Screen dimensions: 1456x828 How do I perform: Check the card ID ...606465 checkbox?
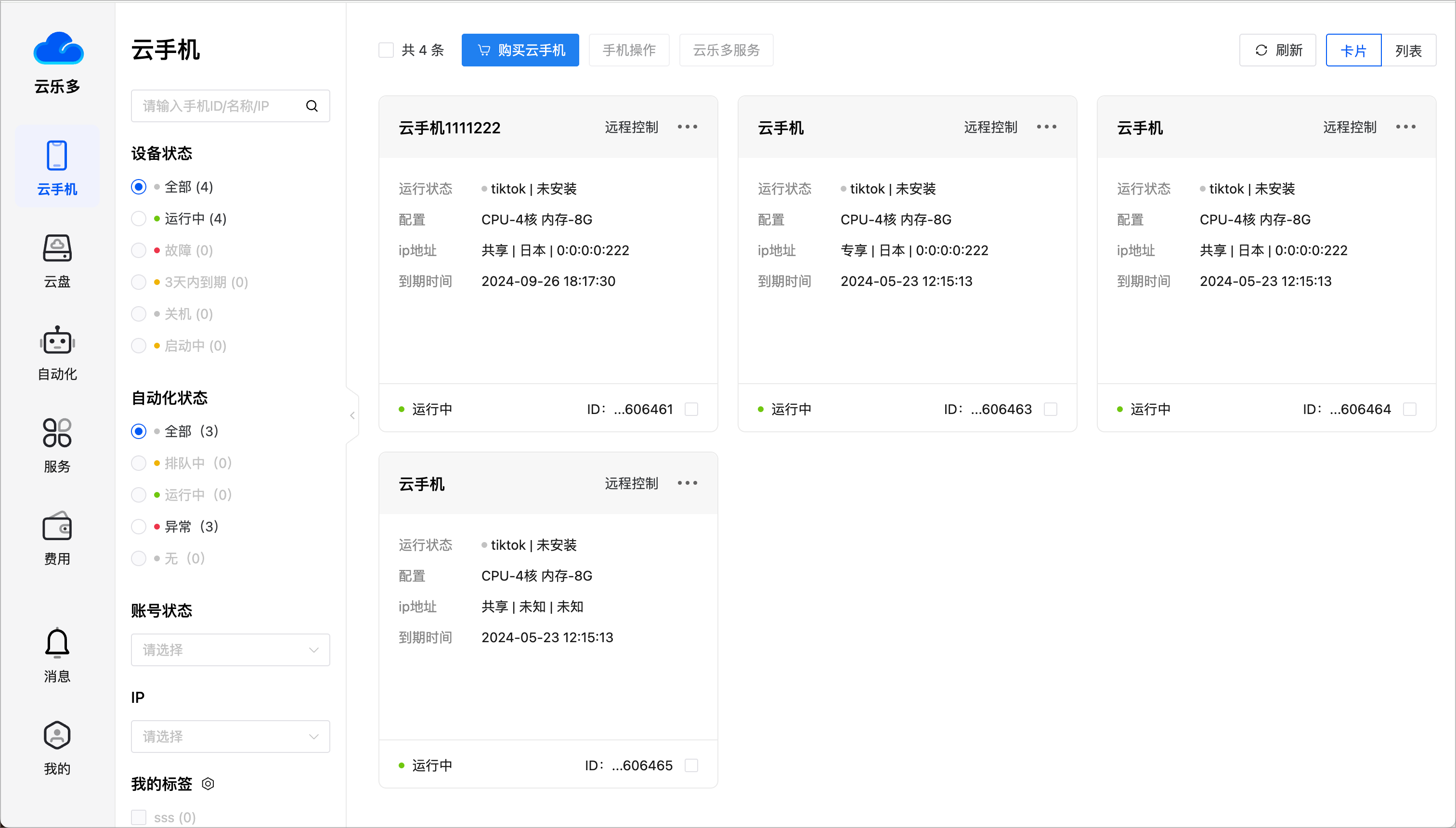691,765
